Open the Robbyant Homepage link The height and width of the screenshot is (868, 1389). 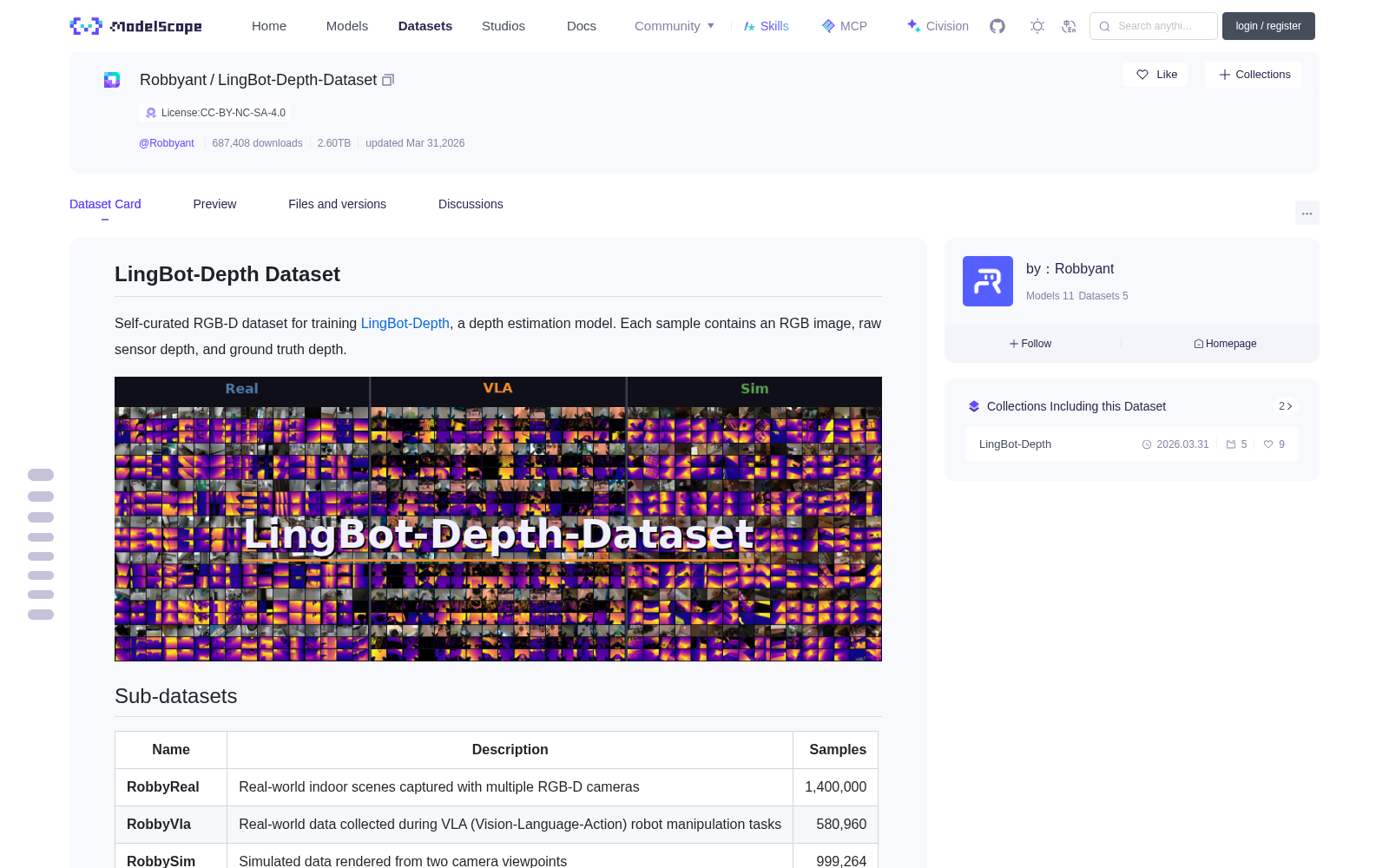[1225, 344]
